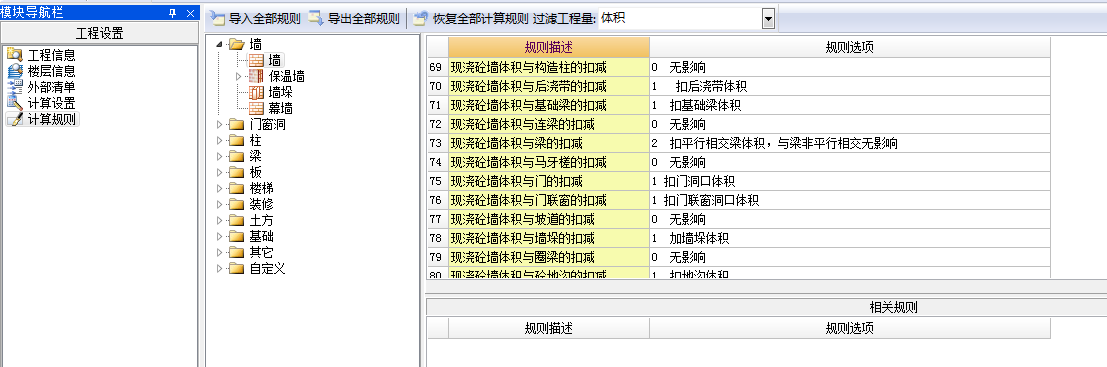The width and height of the screenshot is (1107, 367).
Task: Click the 恢复全部计算规则 button label
Action: pyautogui.click(x=480, y=19)
